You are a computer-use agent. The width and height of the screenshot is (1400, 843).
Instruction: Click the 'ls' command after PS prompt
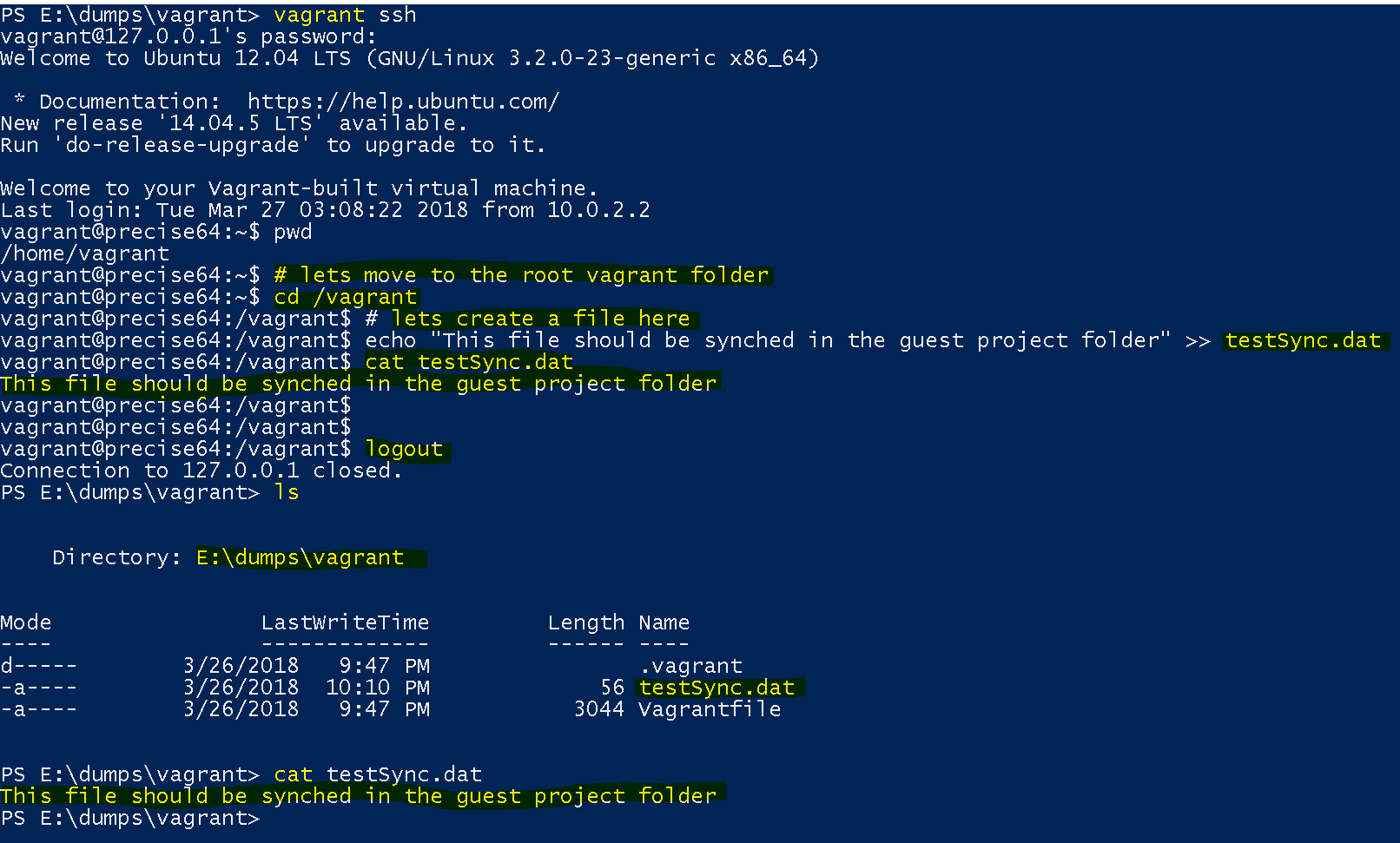287,492
